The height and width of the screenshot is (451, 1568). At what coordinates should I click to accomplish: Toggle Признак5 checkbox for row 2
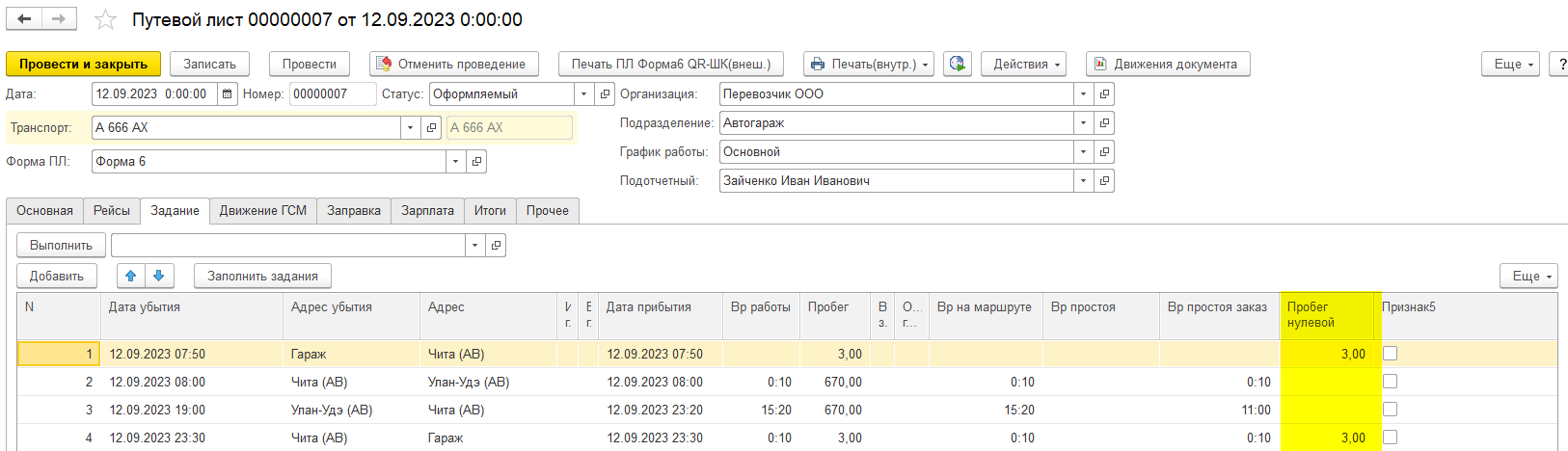[1390, 382]
